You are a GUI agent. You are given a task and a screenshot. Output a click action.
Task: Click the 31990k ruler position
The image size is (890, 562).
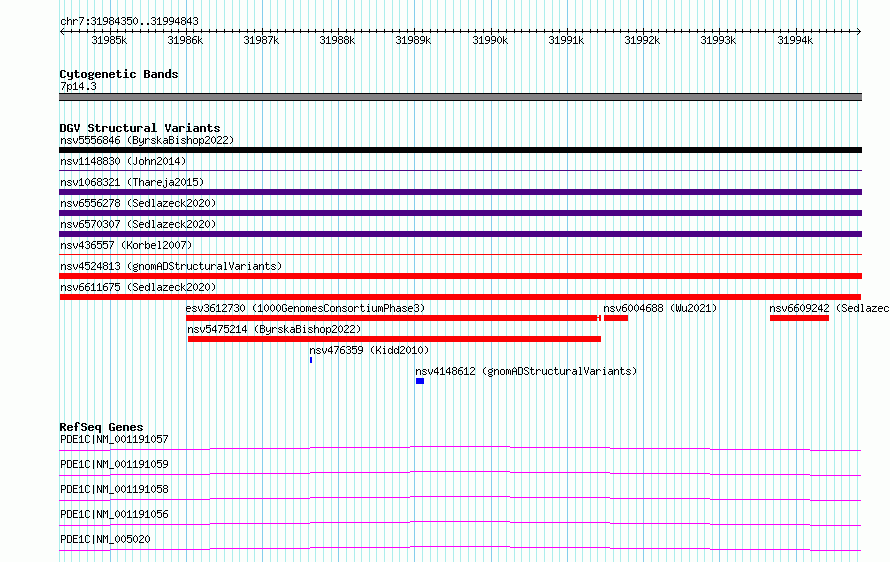click(490, 40)
